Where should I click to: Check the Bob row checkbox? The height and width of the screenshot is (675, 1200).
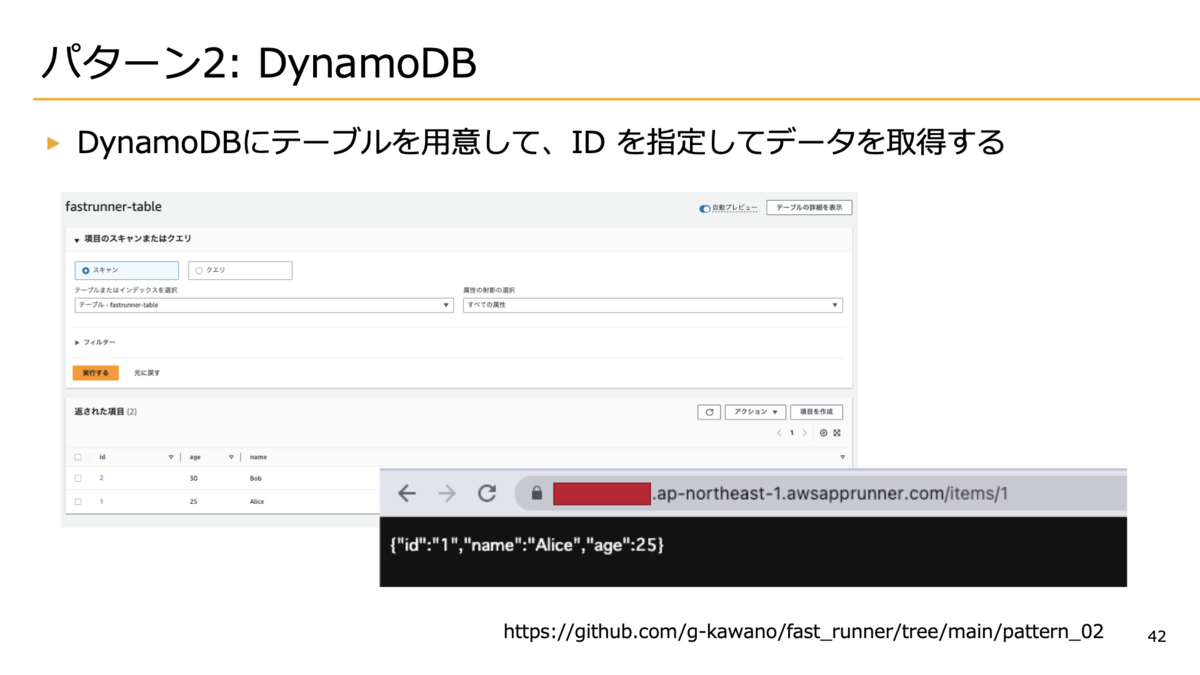tap(78, 478)
